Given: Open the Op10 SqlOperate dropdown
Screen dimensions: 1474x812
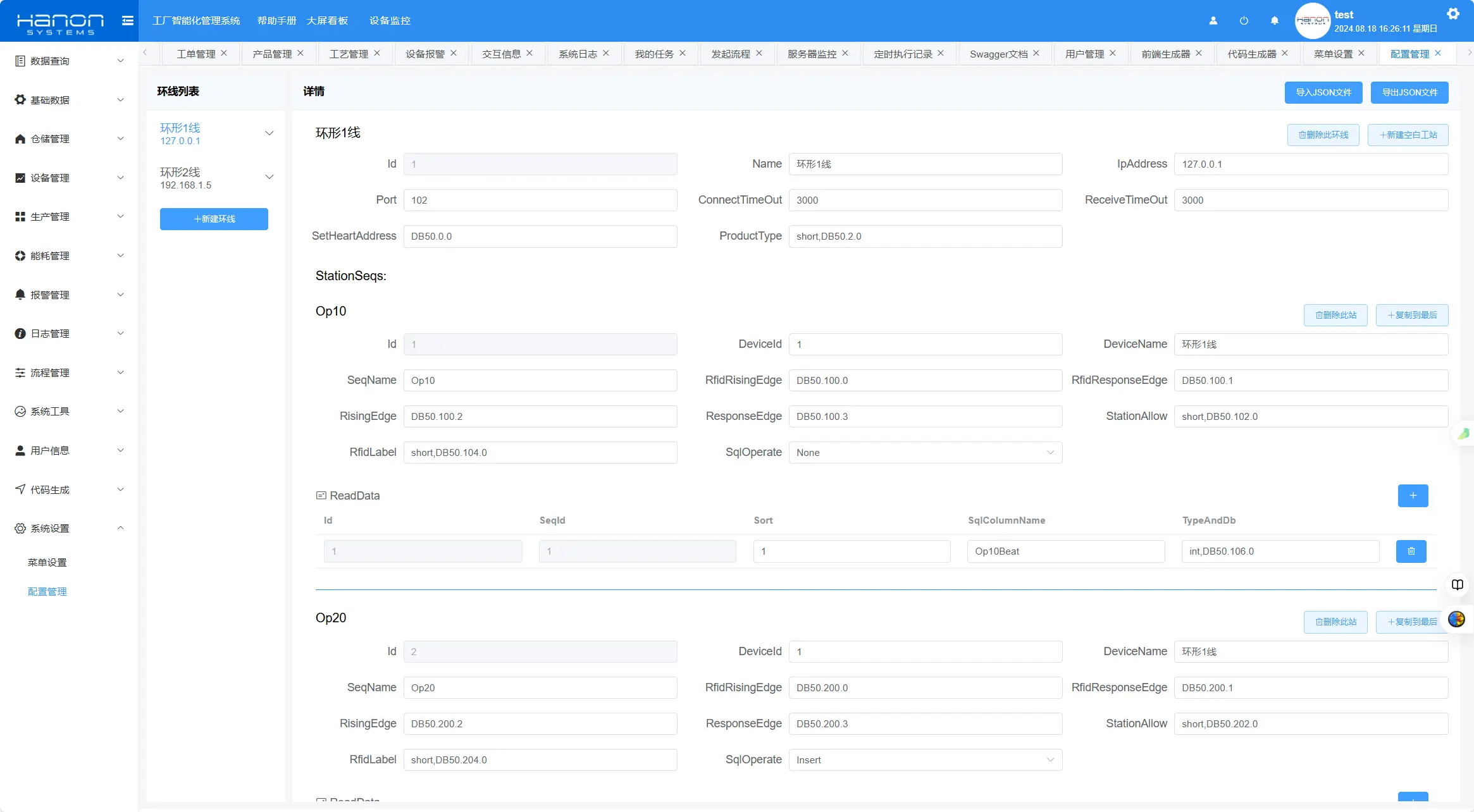Looking at the screenshot, I should (x=925, y=453).
